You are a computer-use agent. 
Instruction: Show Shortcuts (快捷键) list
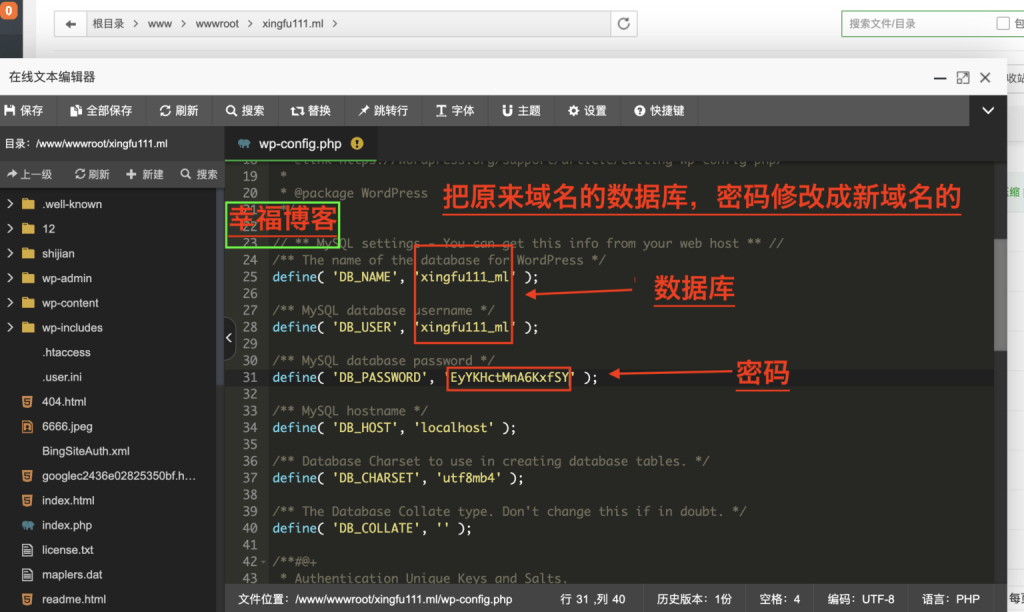click(658, 111)
